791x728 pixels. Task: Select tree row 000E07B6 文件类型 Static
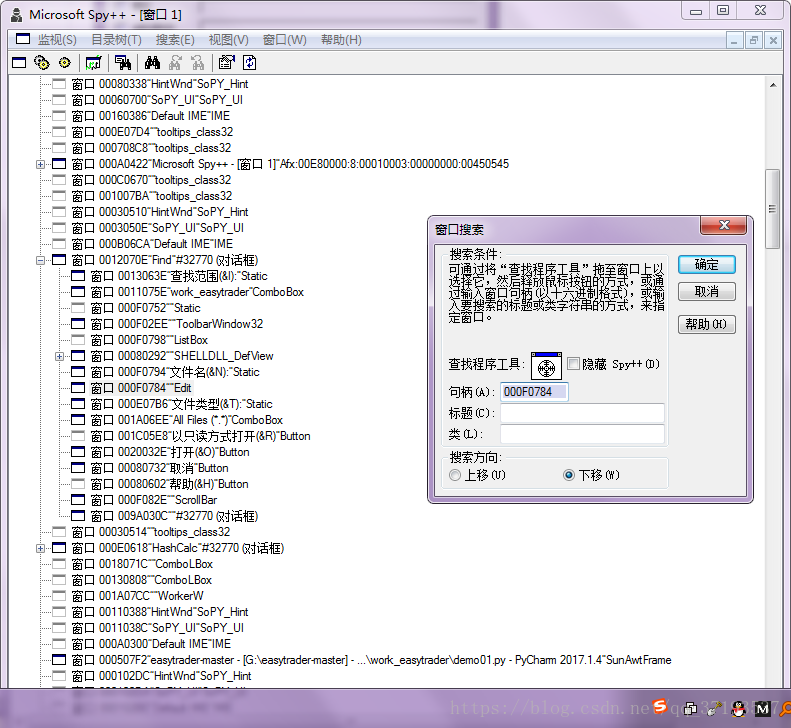(182, 404)
